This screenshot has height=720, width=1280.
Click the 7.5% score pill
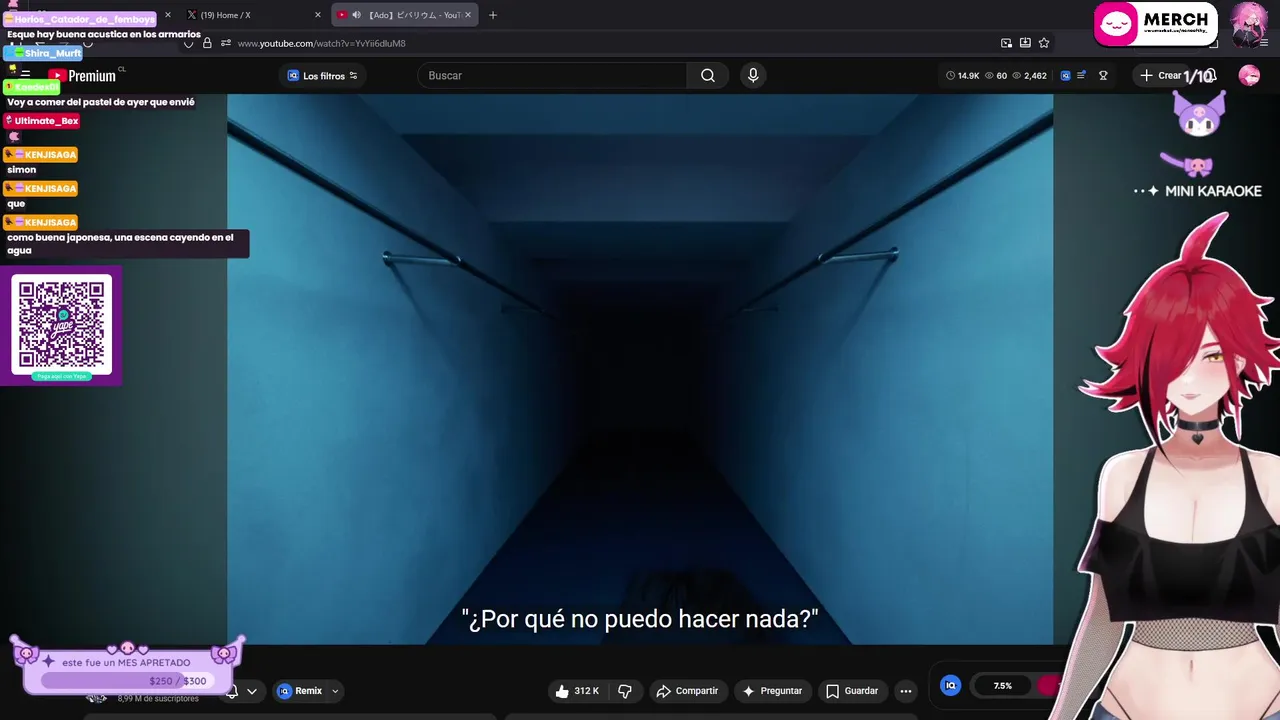[x=1003, y=686]
